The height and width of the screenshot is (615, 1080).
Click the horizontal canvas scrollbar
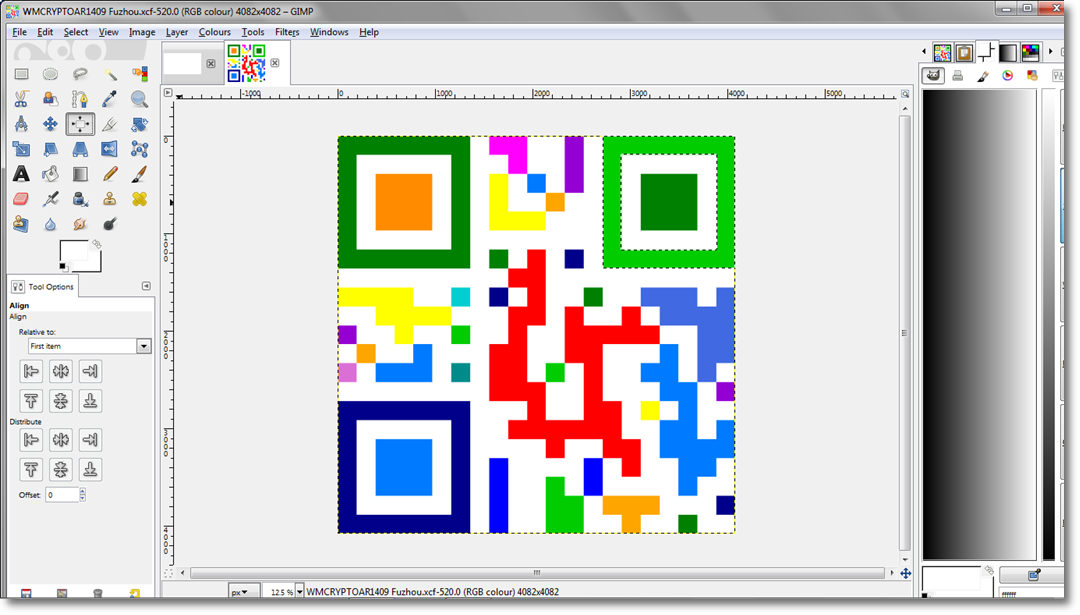click(x=537, y=573)
